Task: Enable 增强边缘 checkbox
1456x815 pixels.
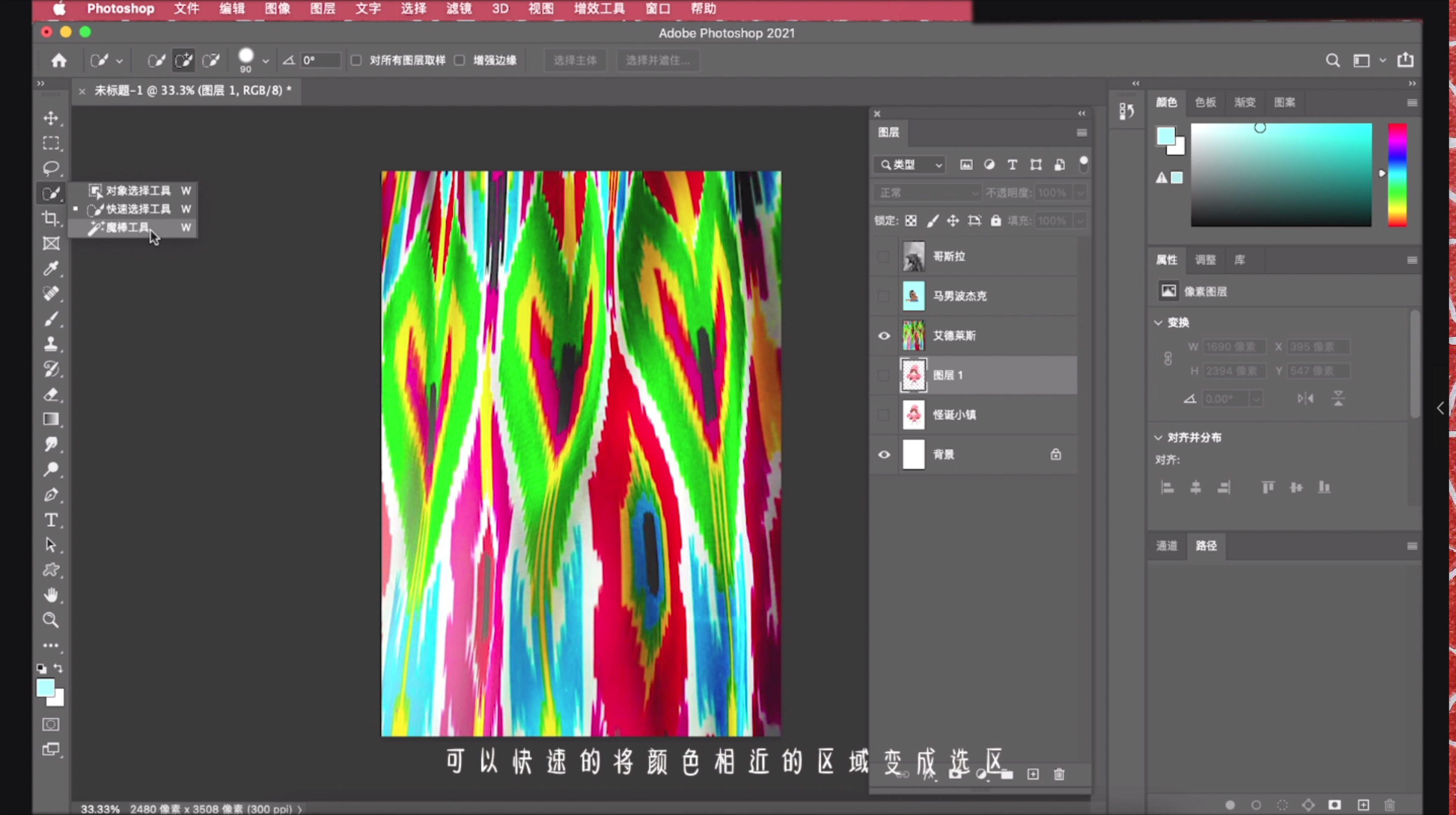Action: pos(460,60)
